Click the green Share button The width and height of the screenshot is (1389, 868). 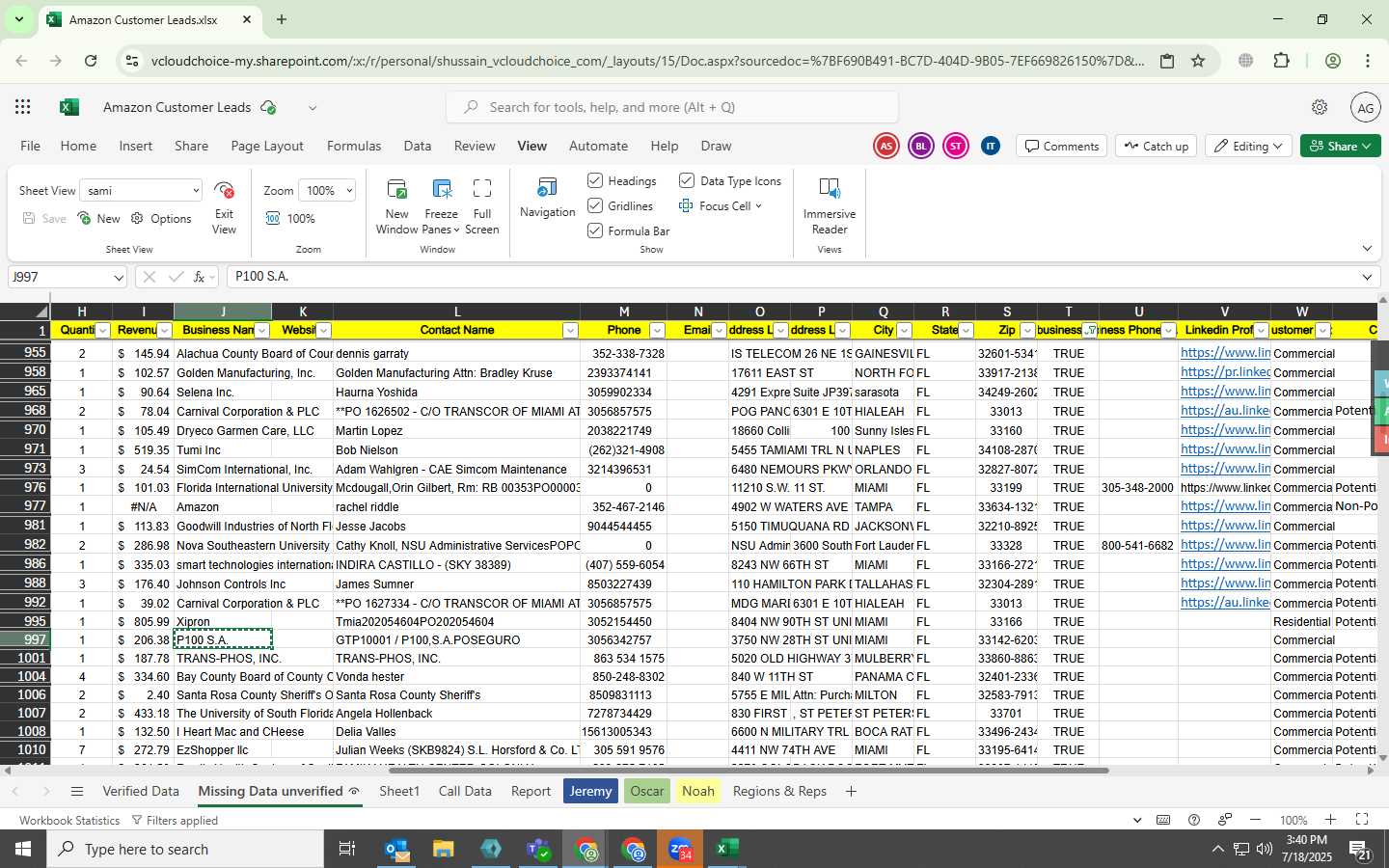(x=1341, y=146)
